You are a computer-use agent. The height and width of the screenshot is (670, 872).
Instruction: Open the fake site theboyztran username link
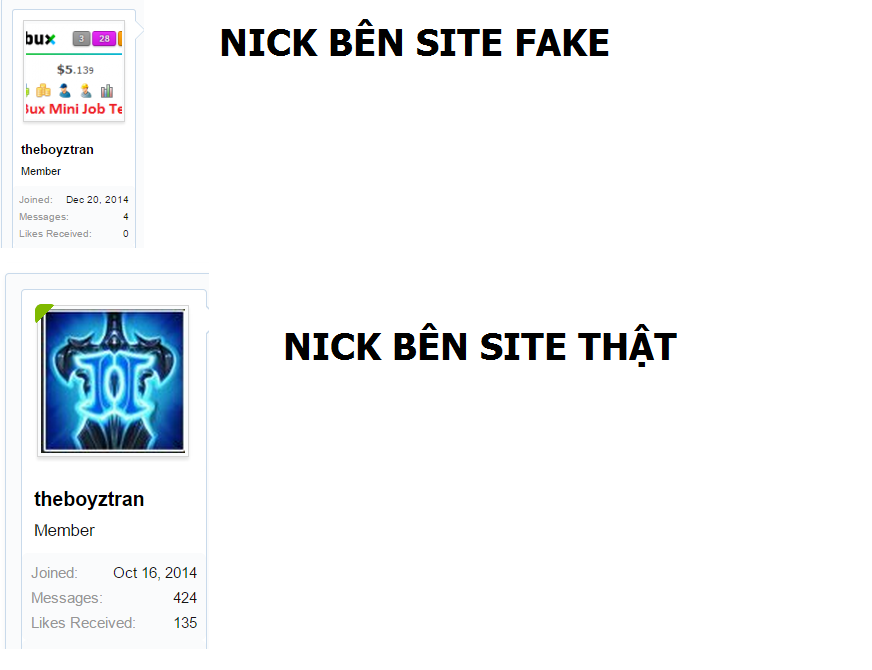(57, 150)
